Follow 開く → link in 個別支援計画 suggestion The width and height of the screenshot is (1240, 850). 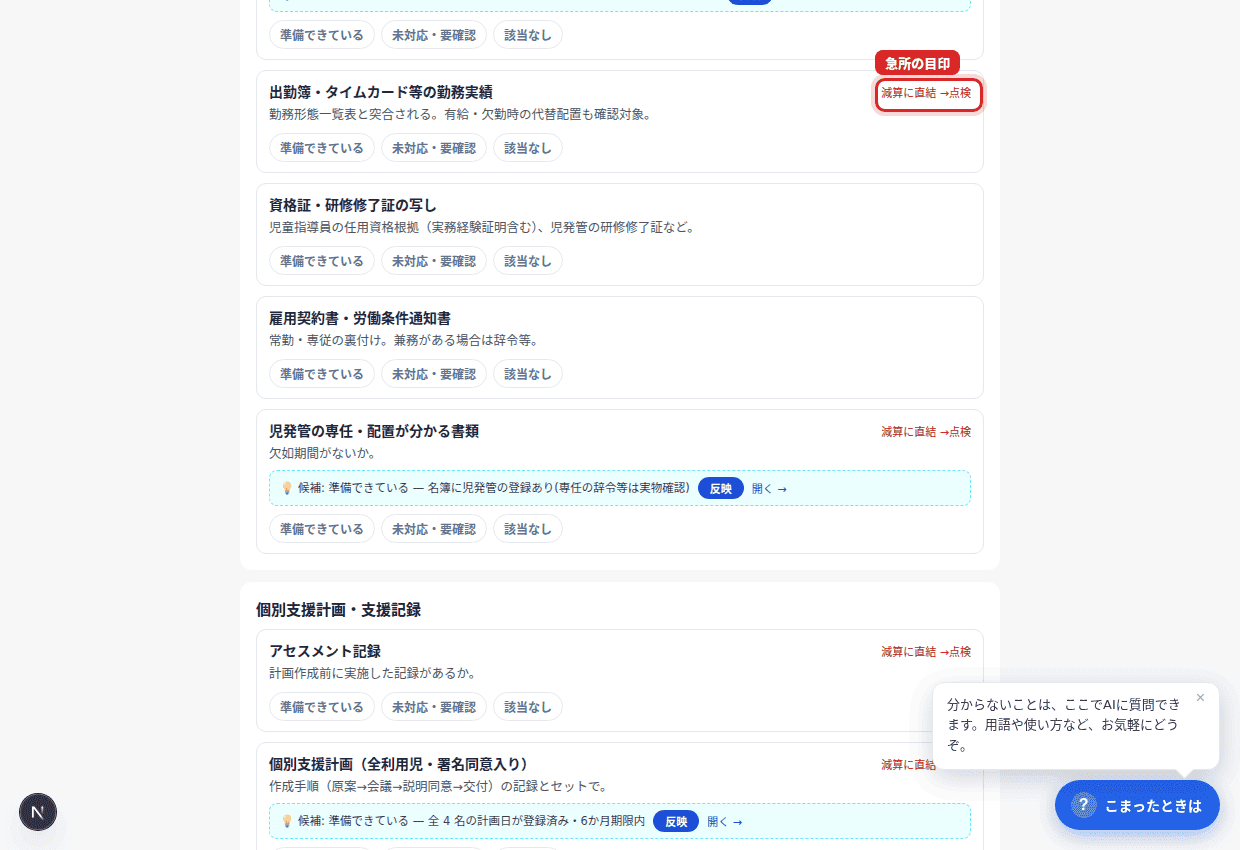(725, 822)
